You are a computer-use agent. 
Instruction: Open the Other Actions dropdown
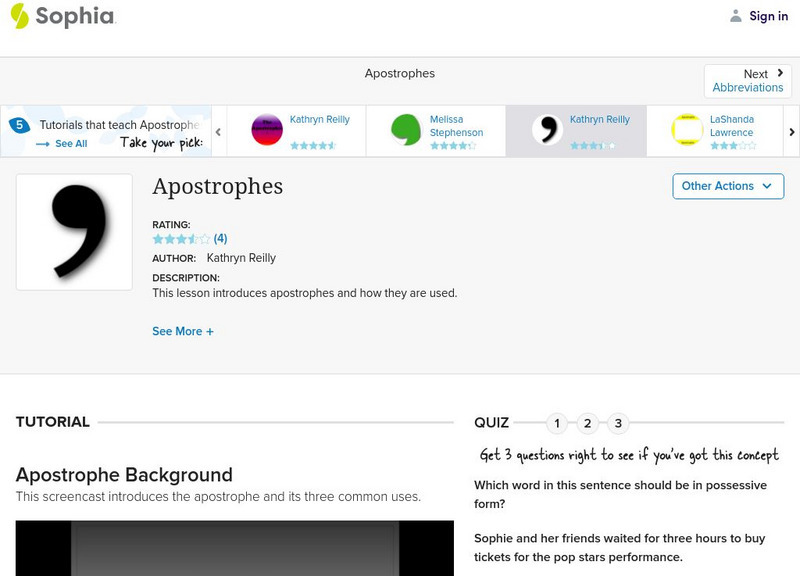tap(727, 186)
